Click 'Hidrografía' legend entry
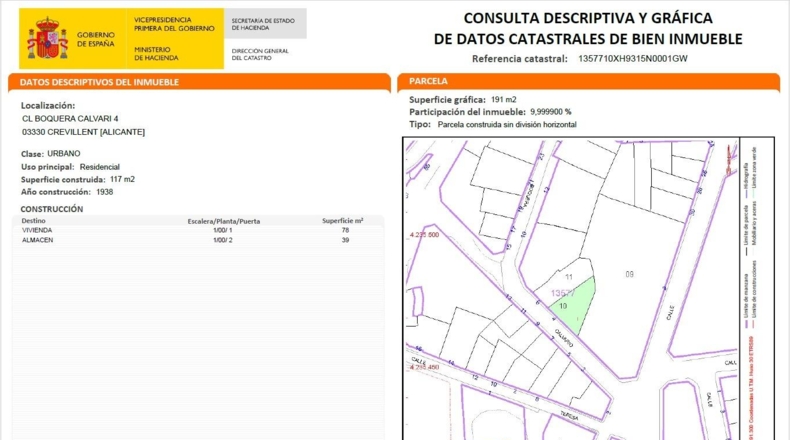The image size is (790, 440). coord(747,180)
